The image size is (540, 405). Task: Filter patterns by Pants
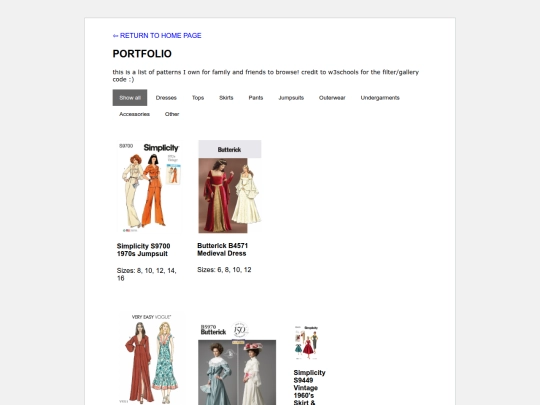click(256, 98)
